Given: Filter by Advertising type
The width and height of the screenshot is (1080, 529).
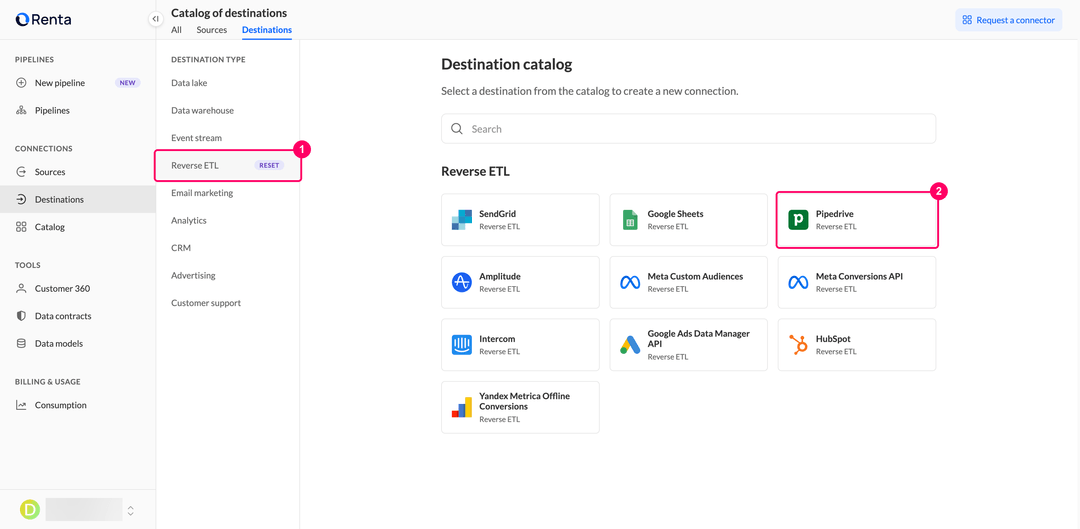Looking at the screenshot, I should (194, 275).
